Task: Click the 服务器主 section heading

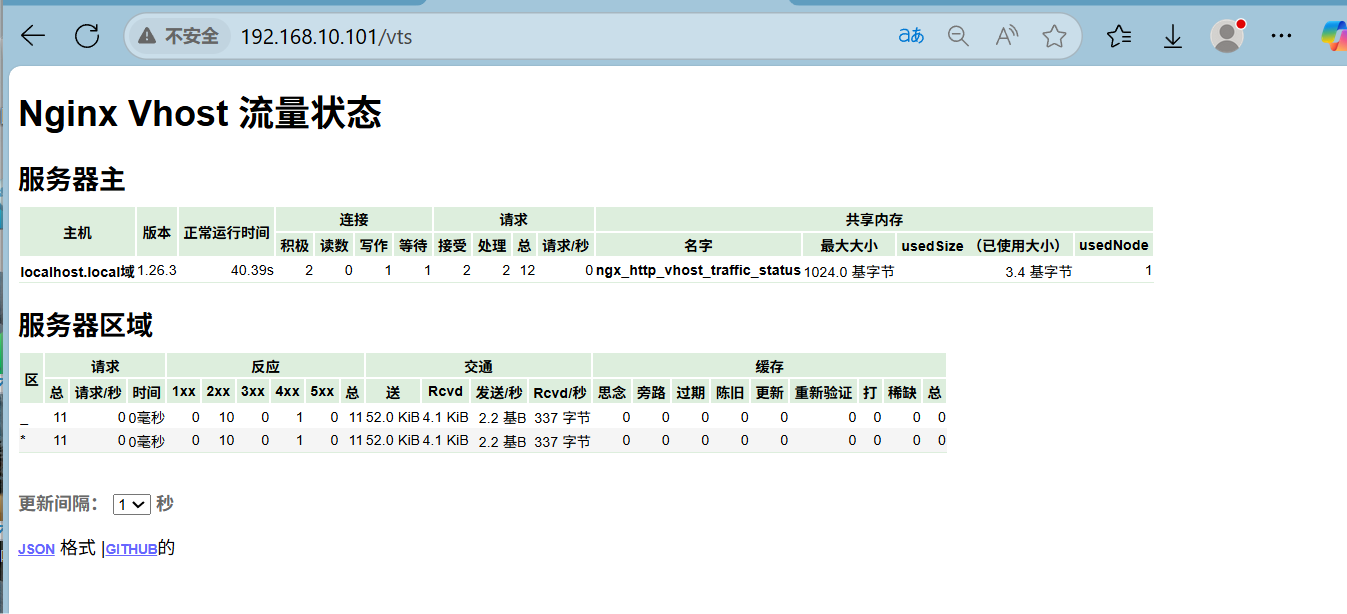Action: pos(72,180)
